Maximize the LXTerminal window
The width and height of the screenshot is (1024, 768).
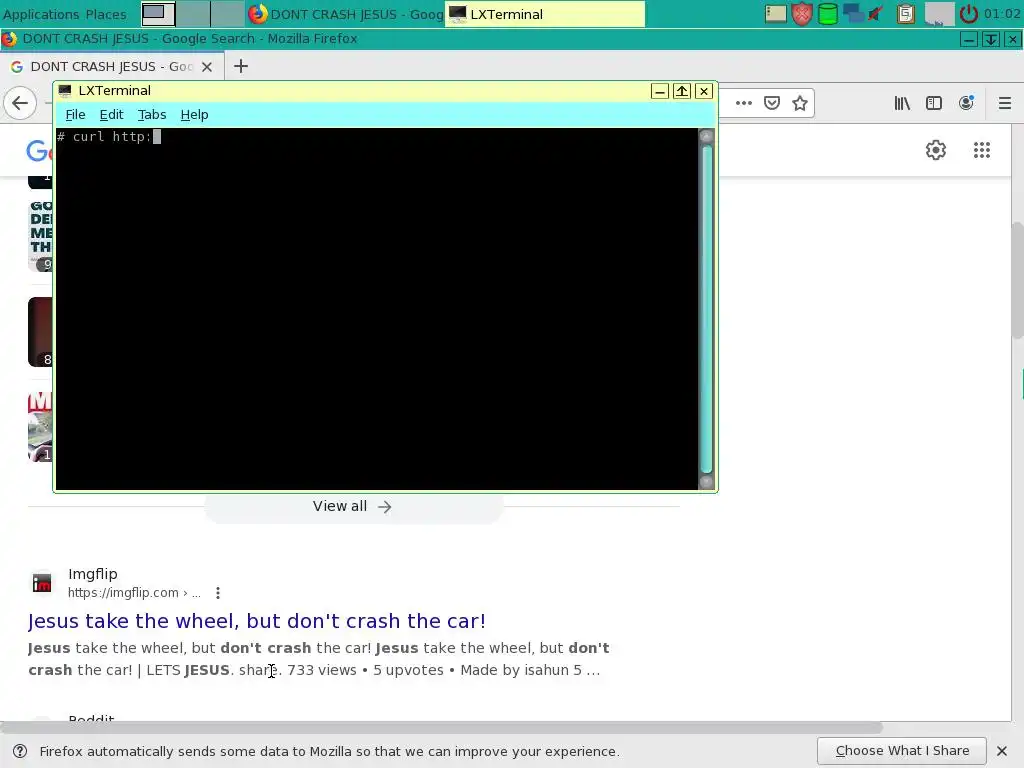(x=682, y=91)
